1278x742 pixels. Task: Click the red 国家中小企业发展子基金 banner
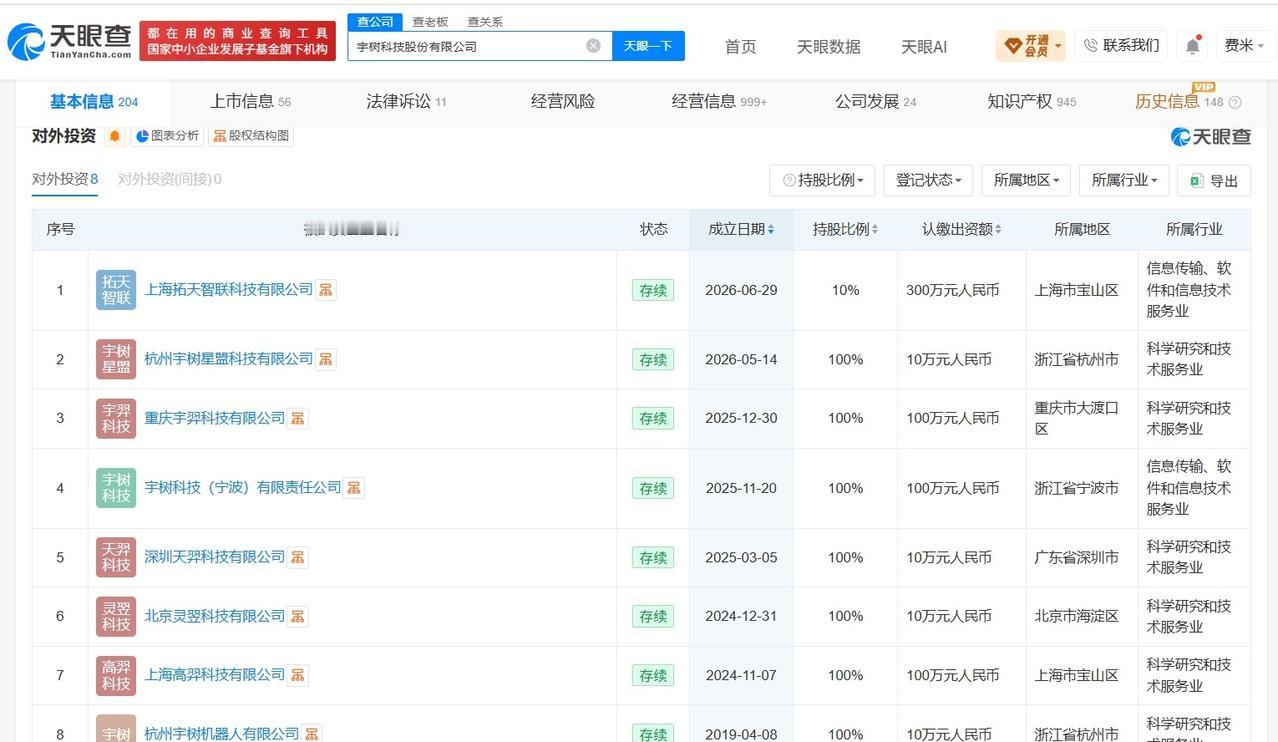click(x=237, y=41)
